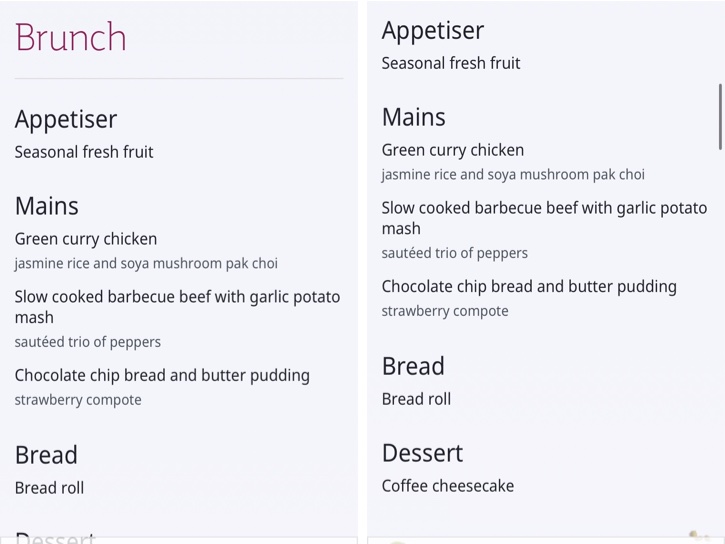Click Bread roll in left panel

[x=49, y=488]
